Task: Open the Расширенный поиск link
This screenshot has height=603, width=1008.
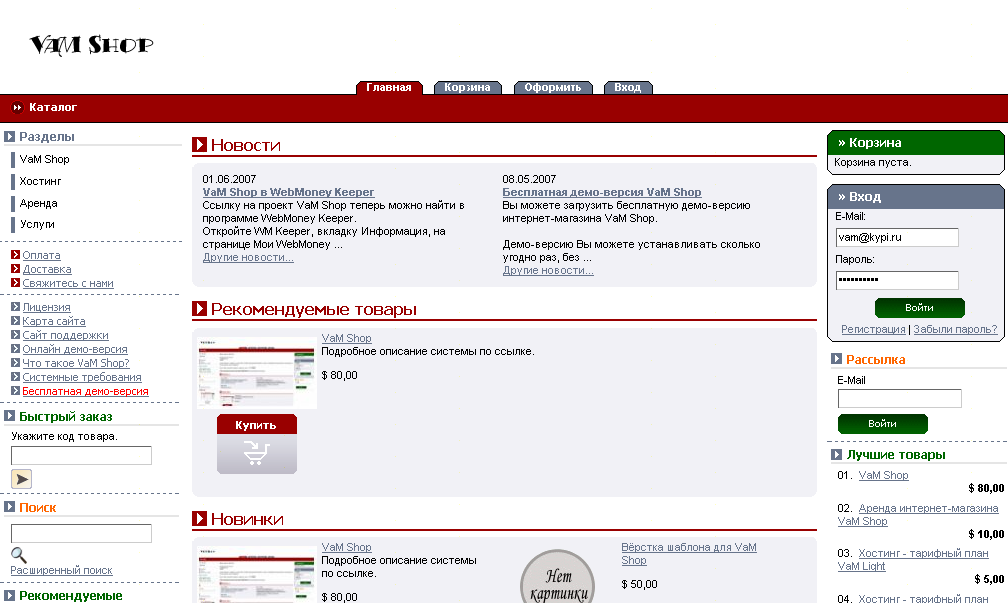Action: [61, 570]
